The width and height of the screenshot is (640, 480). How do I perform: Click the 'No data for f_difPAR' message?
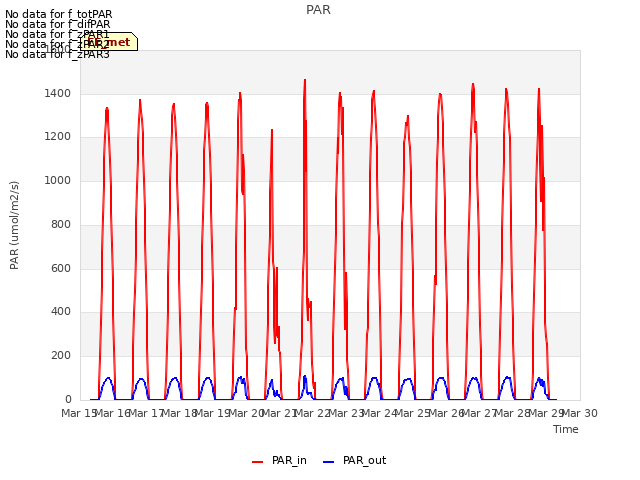58,24
